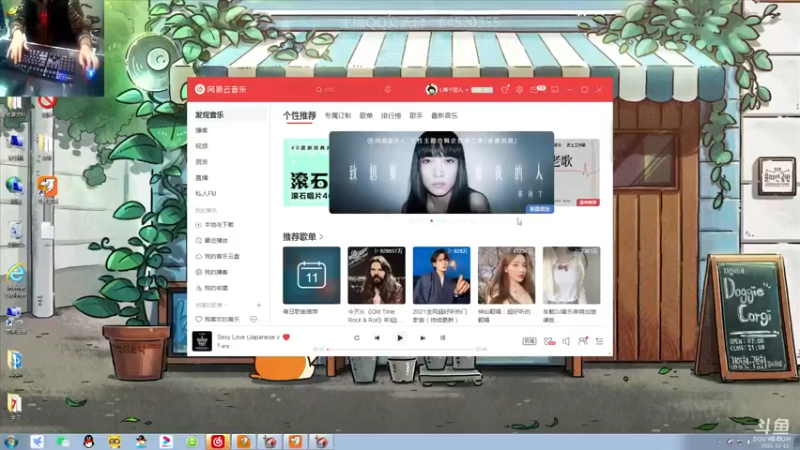Toggle the red heart like button
This screenshot has height=450, width=800.
click(x=286, y=337)
